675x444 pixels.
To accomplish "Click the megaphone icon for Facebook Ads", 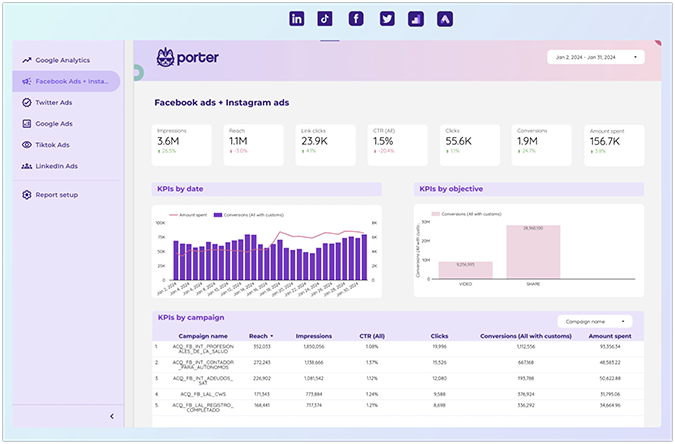I will coord(27,81).
